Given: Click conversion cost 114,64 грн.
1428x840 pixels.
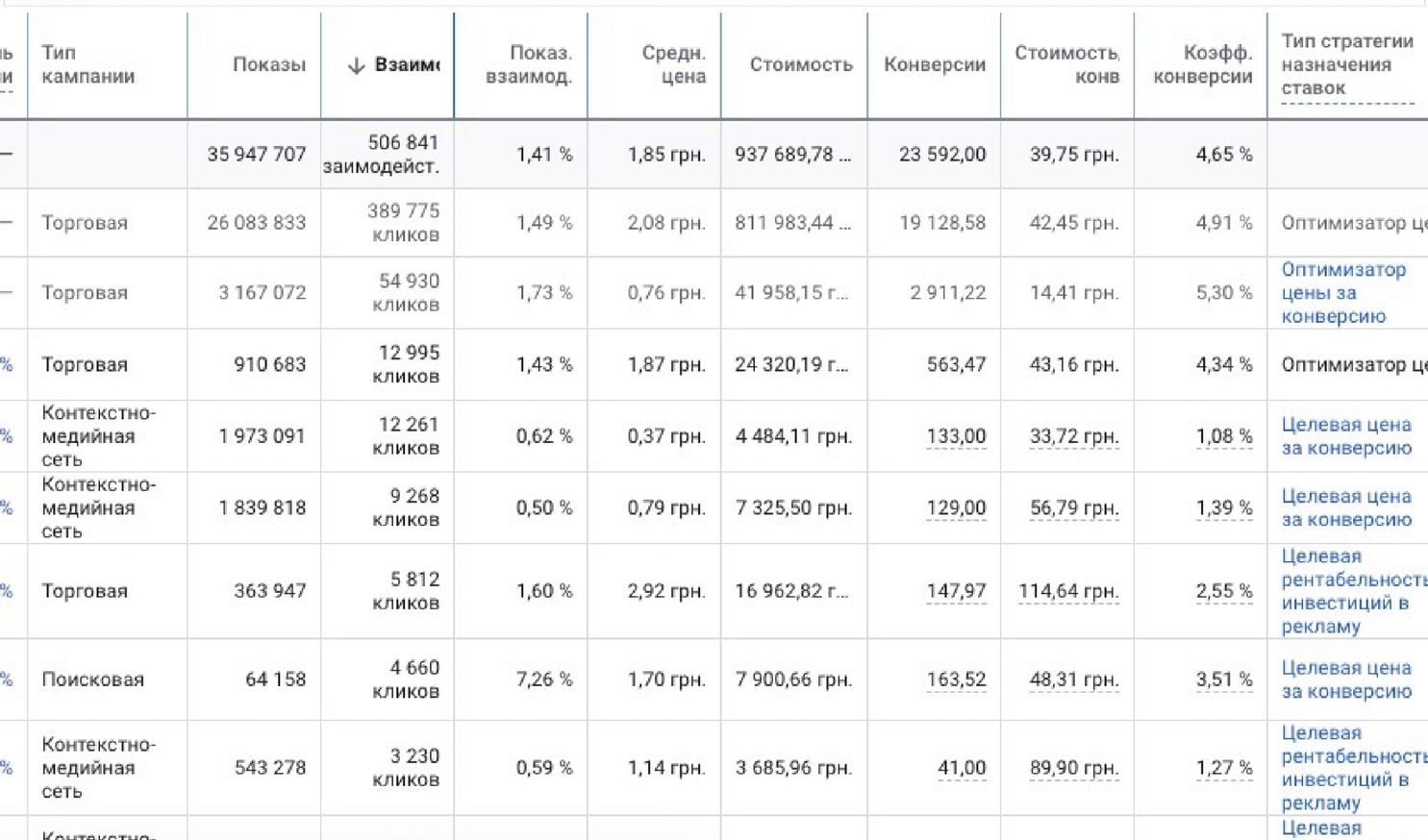Looking at the screenshot, I should [1068, 591].
